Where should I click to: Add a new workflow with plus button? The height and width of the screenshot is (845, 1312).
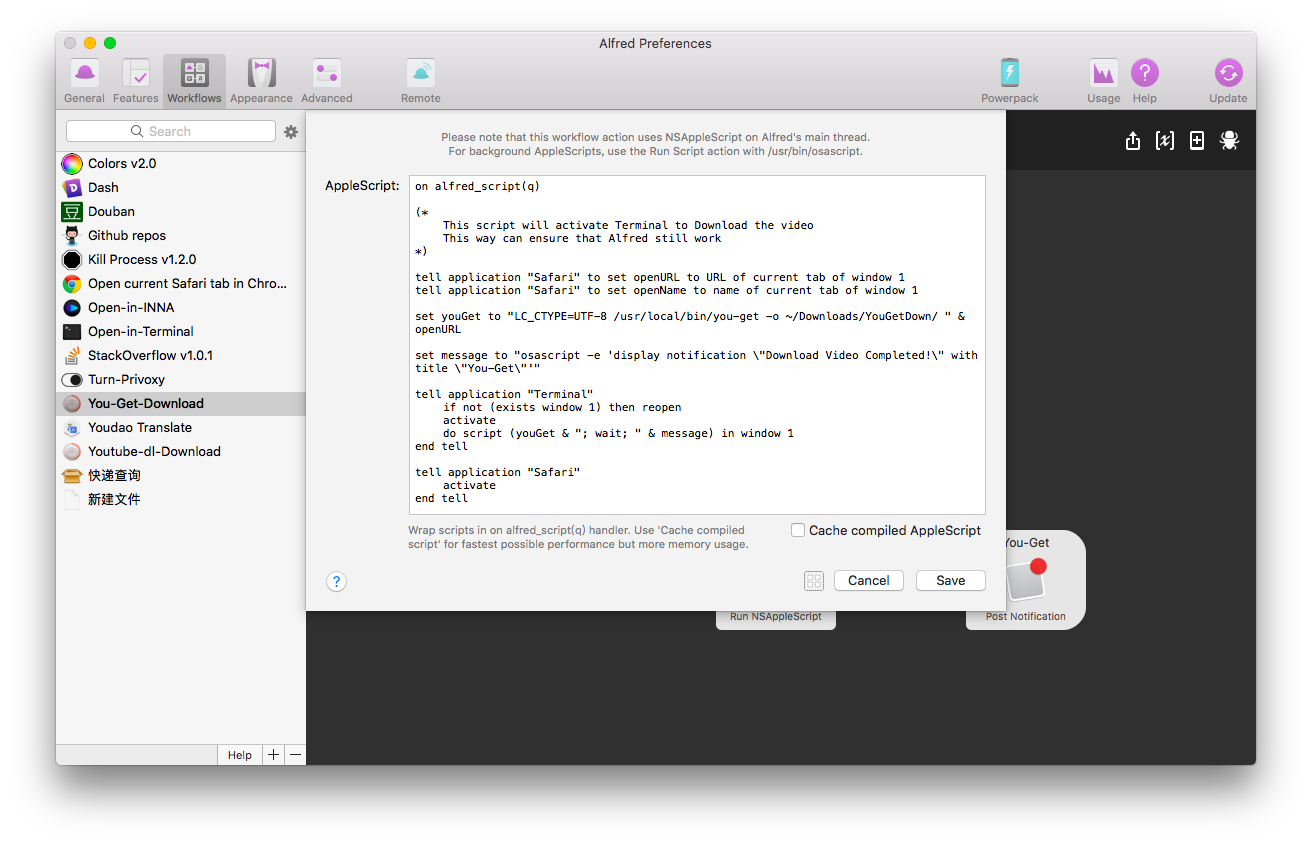tap(273, 755)
